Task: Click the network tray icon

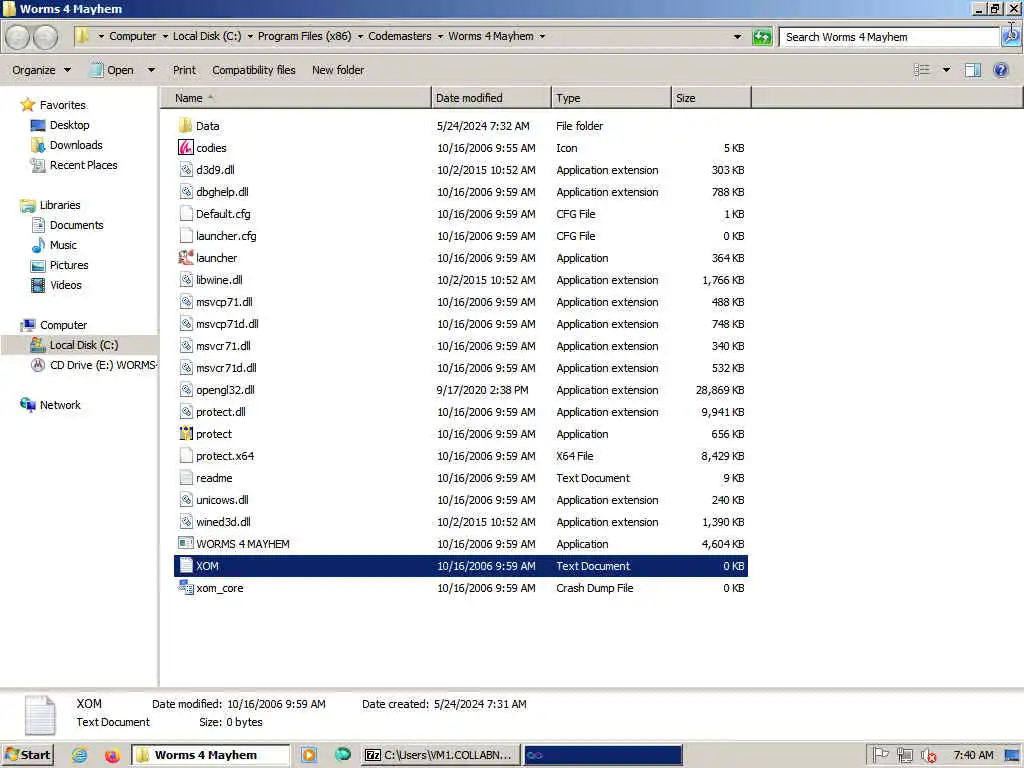Action: coord(904,756)
